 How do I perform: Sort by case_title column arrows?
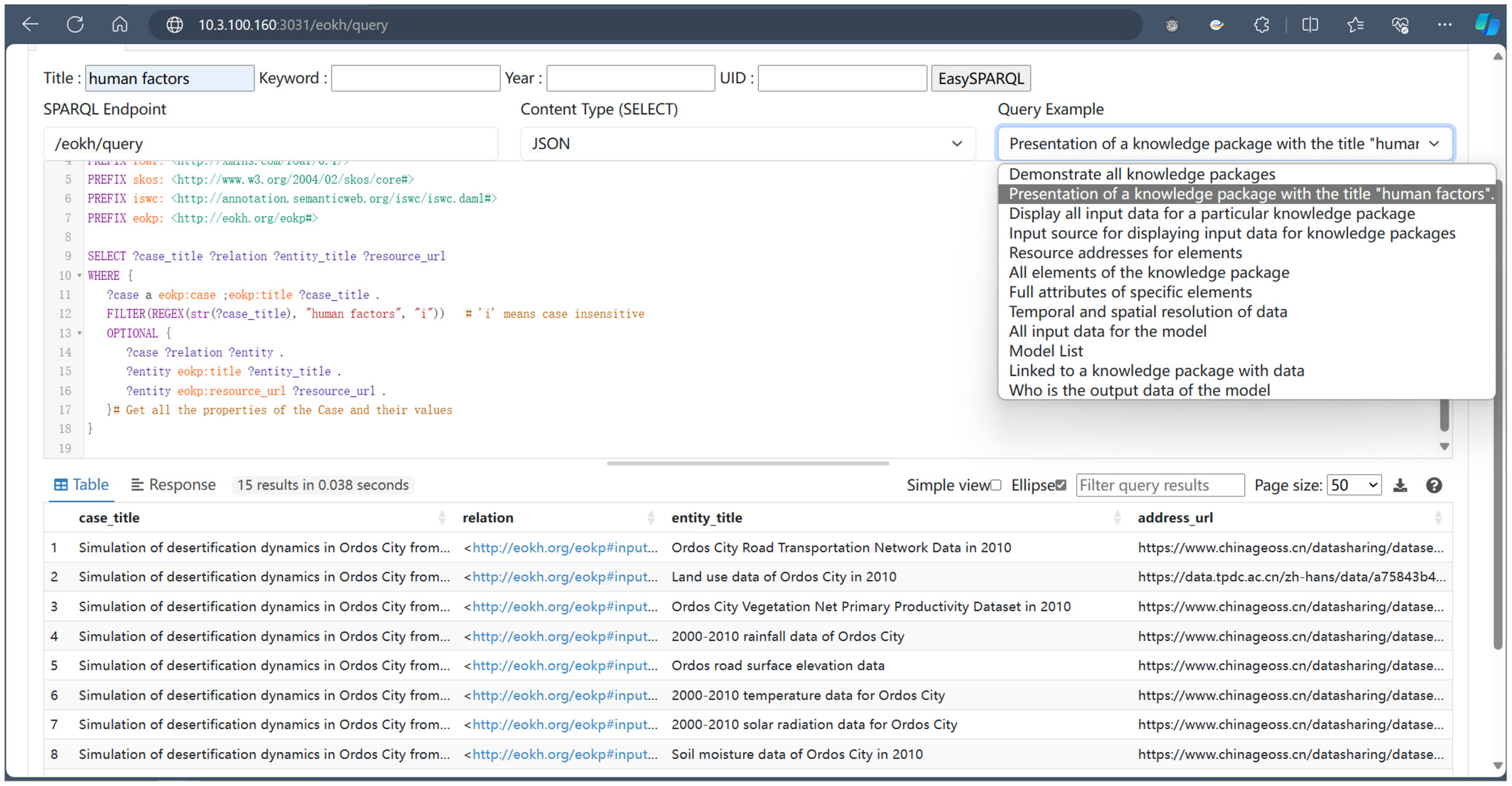pos(442,518)
